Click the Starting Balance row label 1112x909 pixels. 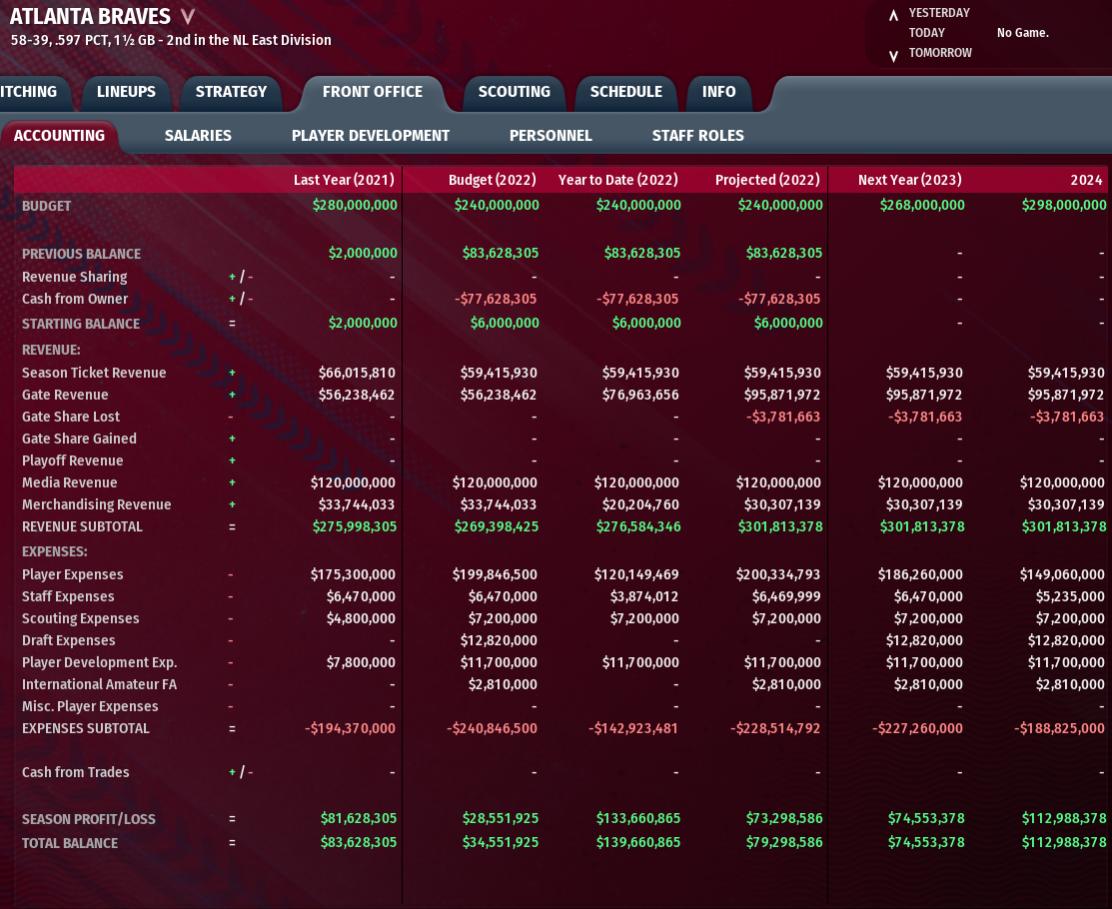pos(81,323)
